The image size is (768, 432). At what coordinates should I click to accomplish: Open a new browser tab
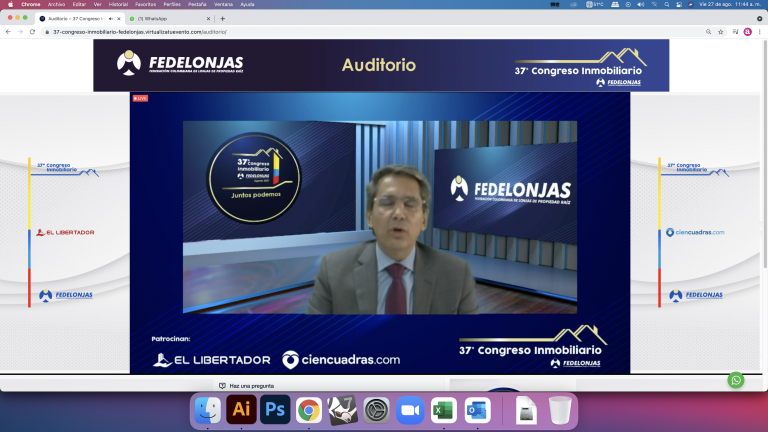coord(222,19)
